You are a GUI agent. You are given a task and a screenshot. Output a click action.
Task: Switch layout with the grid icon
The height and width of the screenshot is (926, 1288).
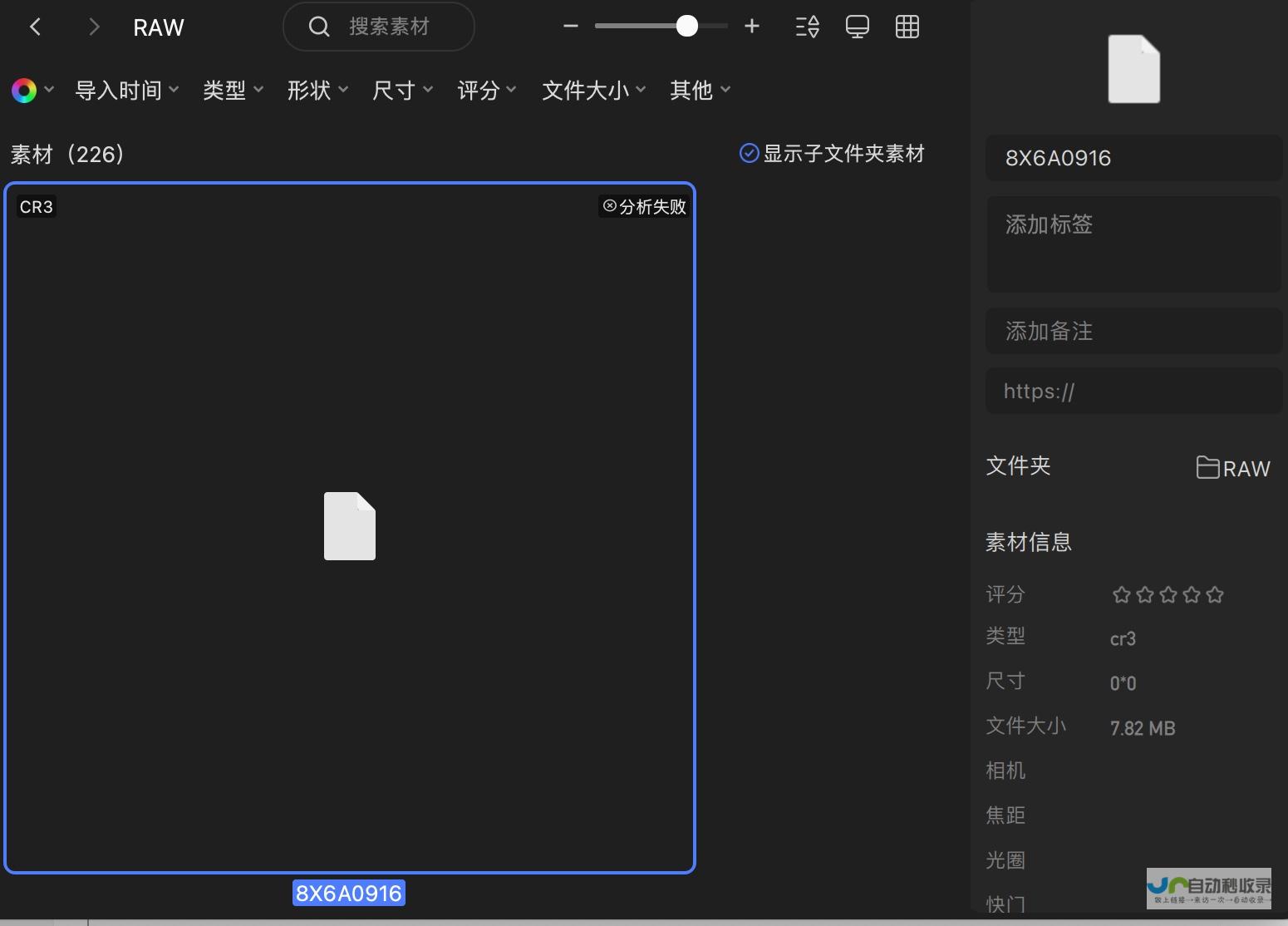click(x=907, y=27)
